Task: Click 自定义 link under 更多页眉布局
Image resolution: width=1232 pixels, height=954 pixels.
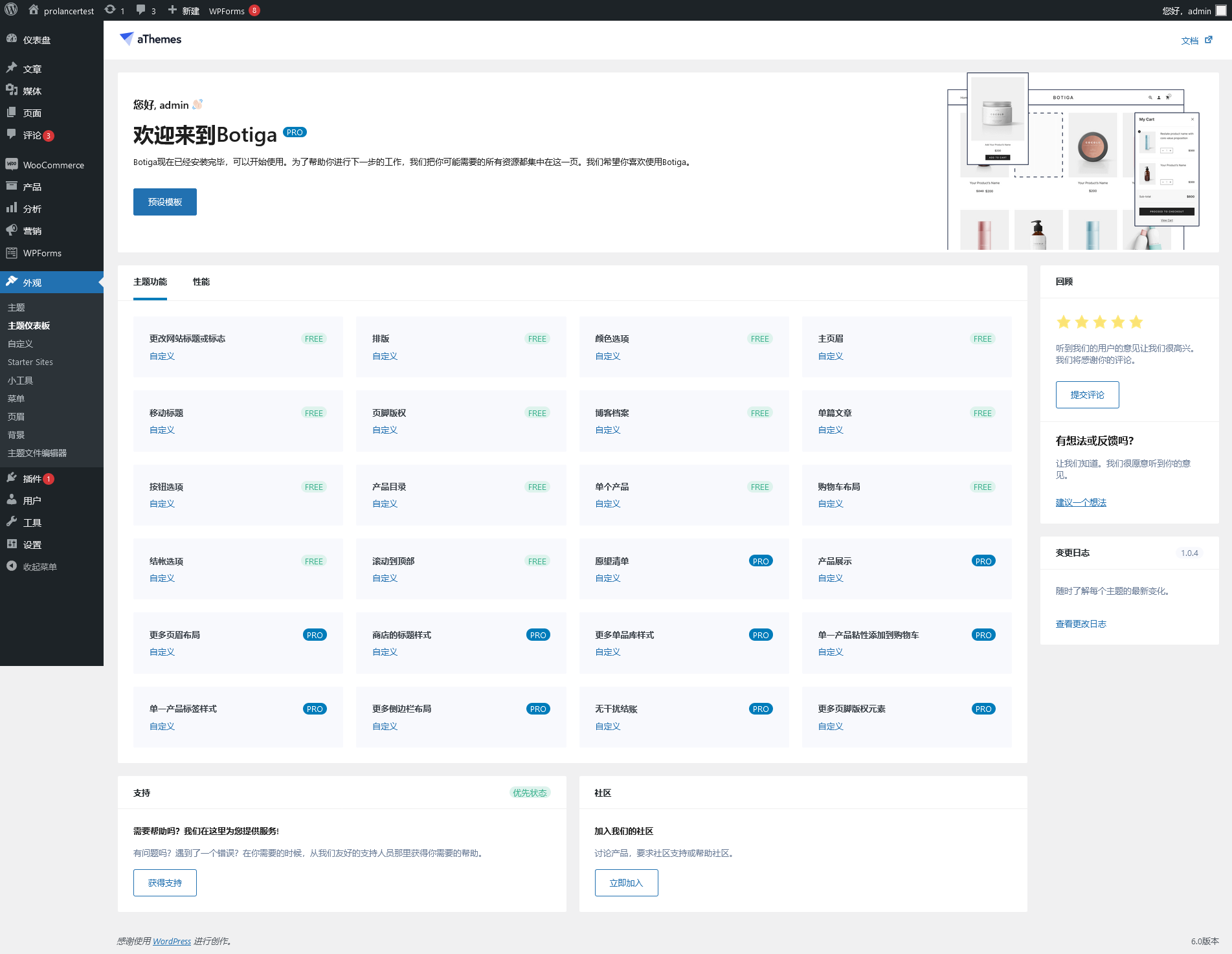Action: (162, 652)
